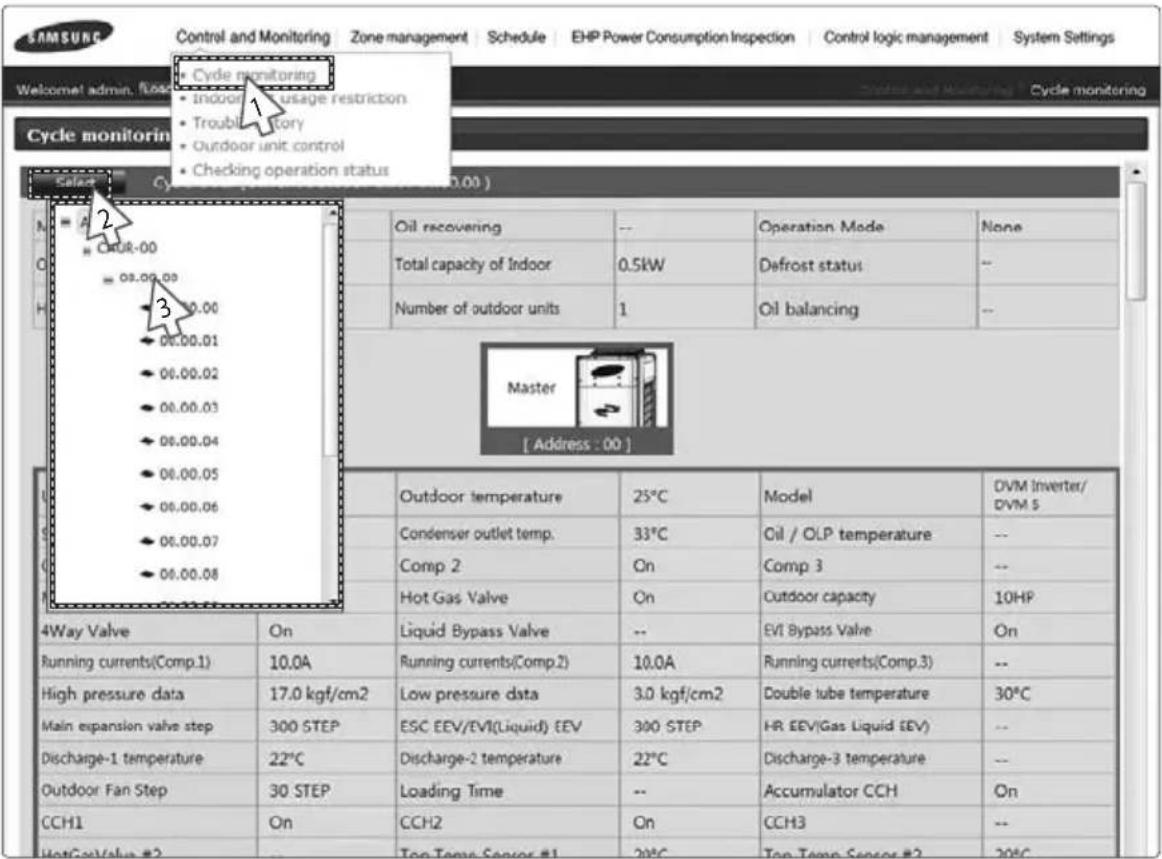Click the Cycle monitoring page heading
The width and height of the screenshot is (1162, 859).
click(x=98, y=136)
